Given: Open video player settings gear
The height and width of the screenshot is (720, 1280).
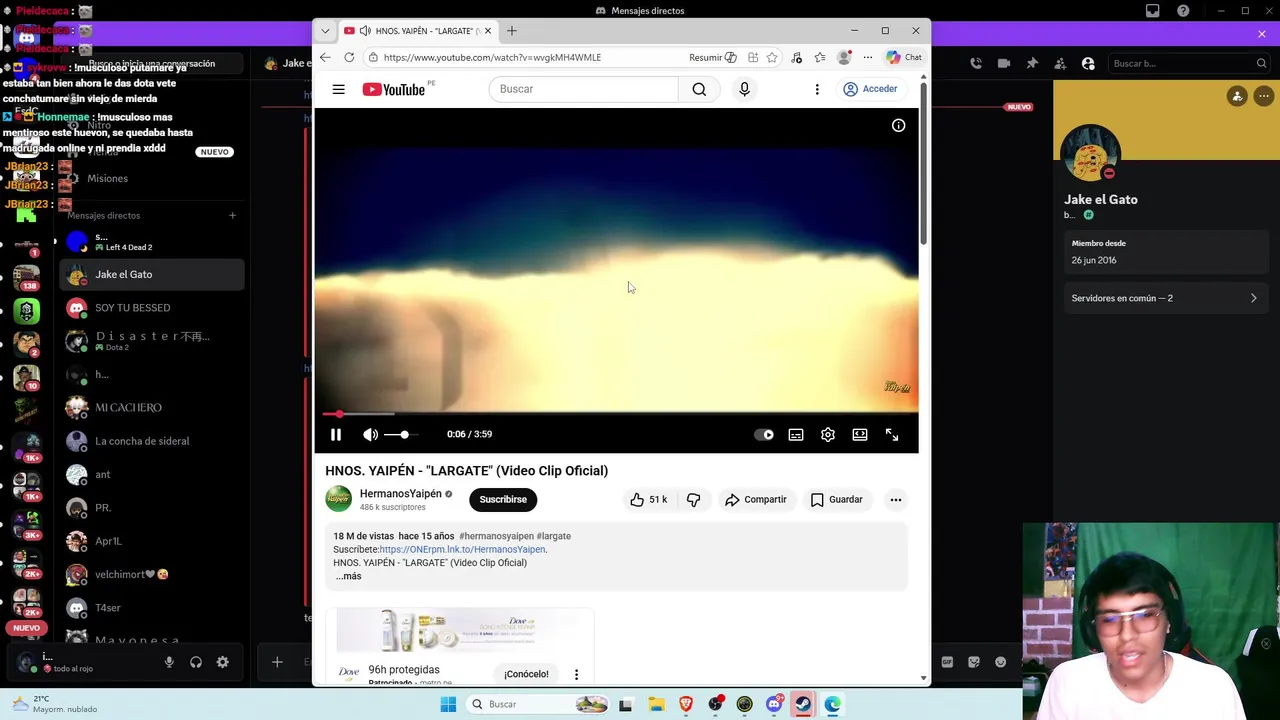Looking at the screenshot, I should [828, 435].
